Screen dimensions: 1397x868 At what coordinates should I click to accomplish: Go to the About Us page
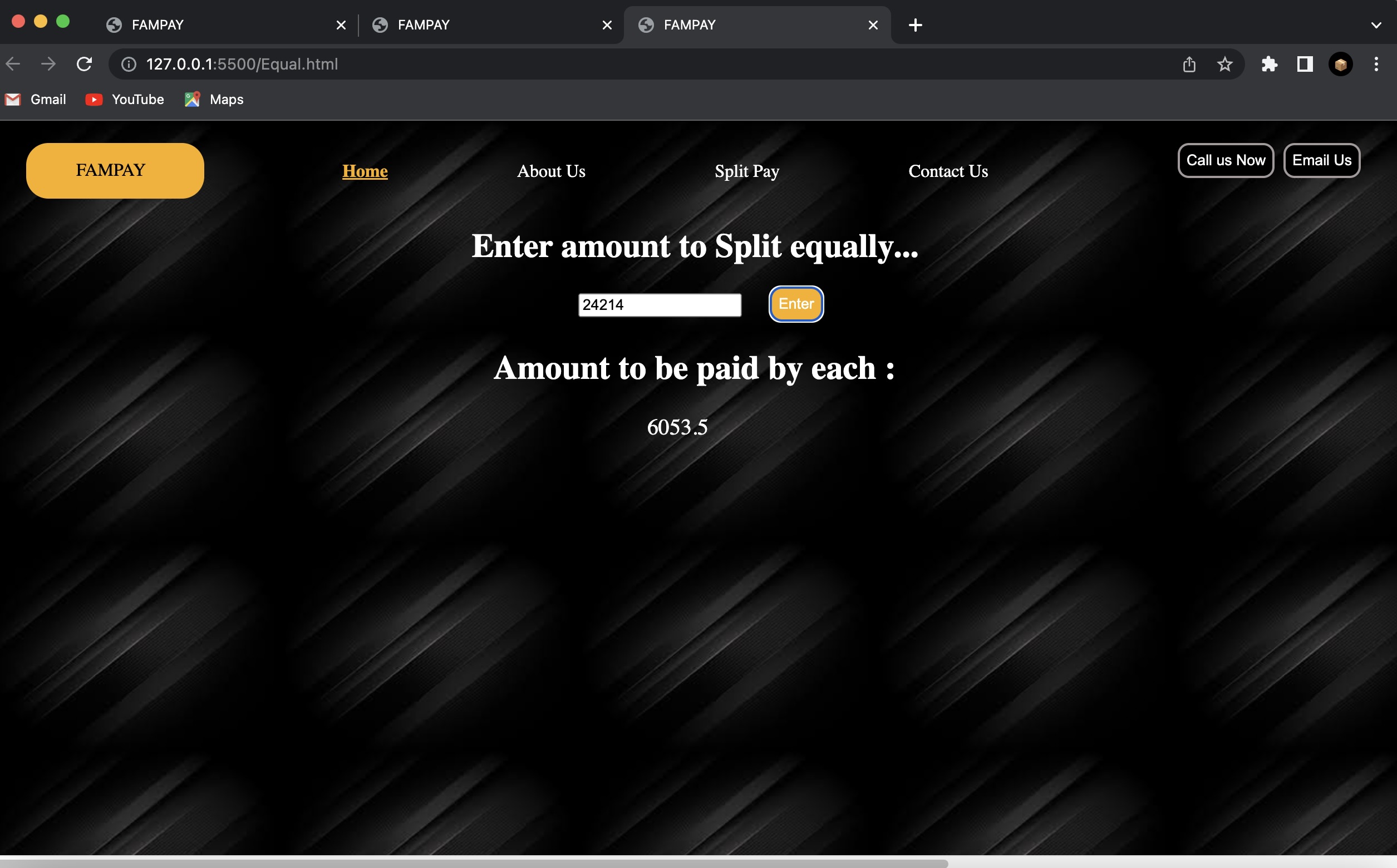coord(550,171)
